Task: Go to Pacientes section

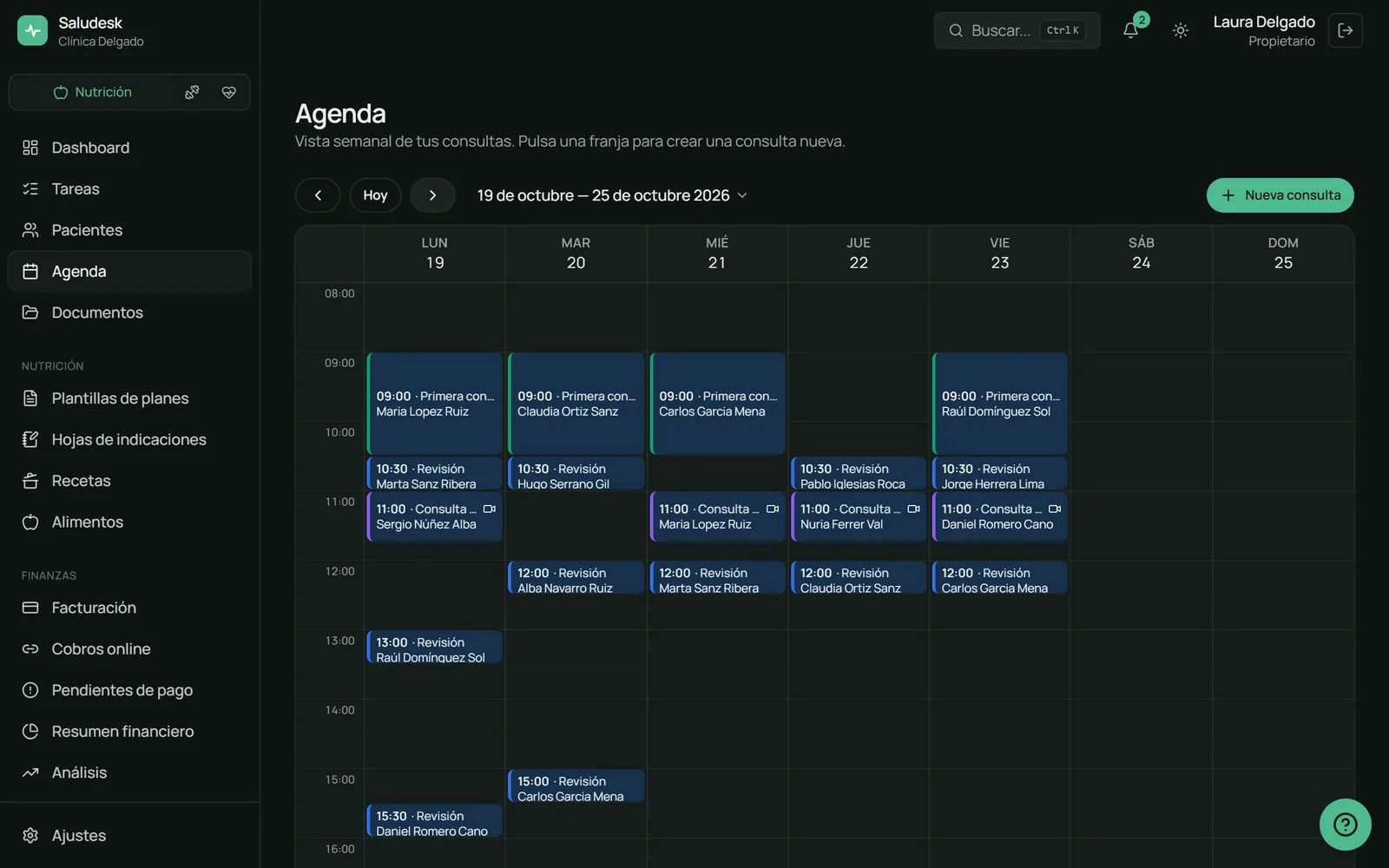Action: coord(129,230)
